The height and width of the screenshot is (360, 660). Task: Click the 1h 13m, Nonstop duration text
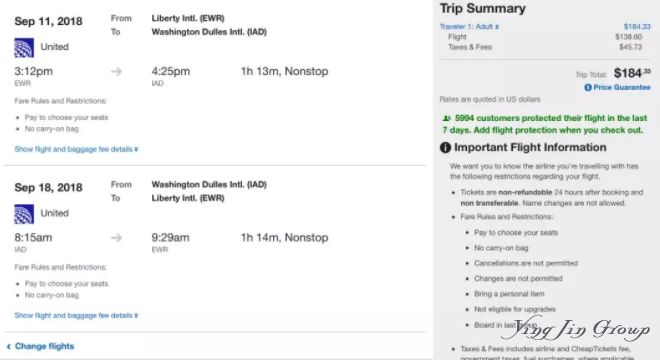285,72
